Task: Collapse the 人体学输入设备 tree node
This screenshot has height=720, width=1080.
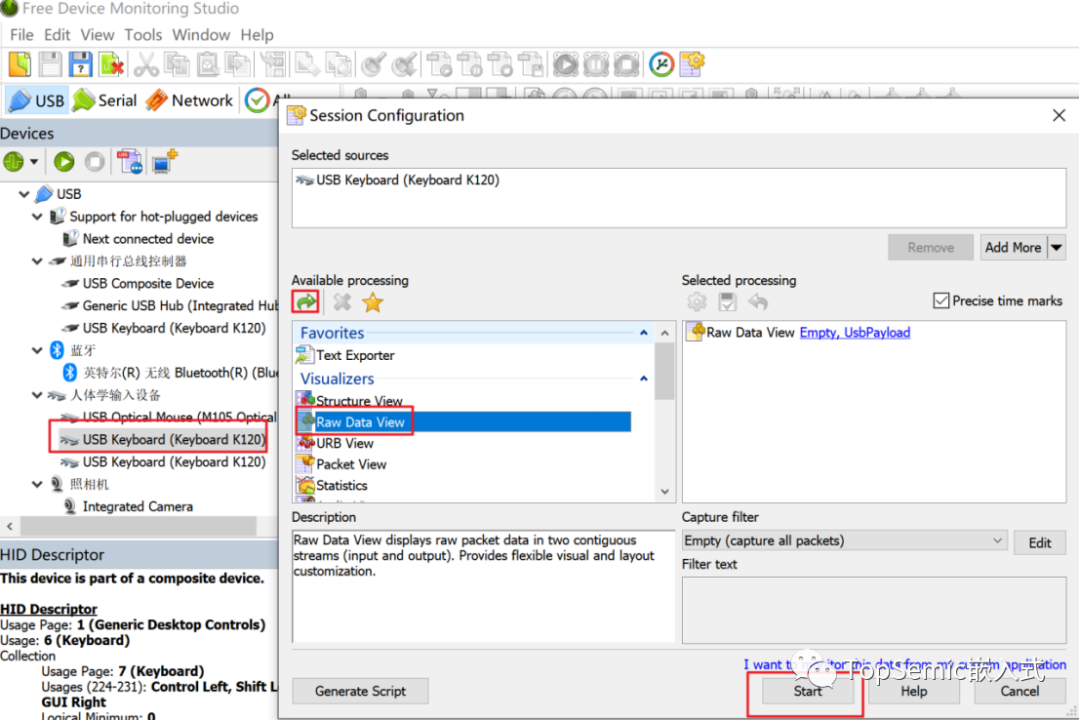Action: pos(37,395)
